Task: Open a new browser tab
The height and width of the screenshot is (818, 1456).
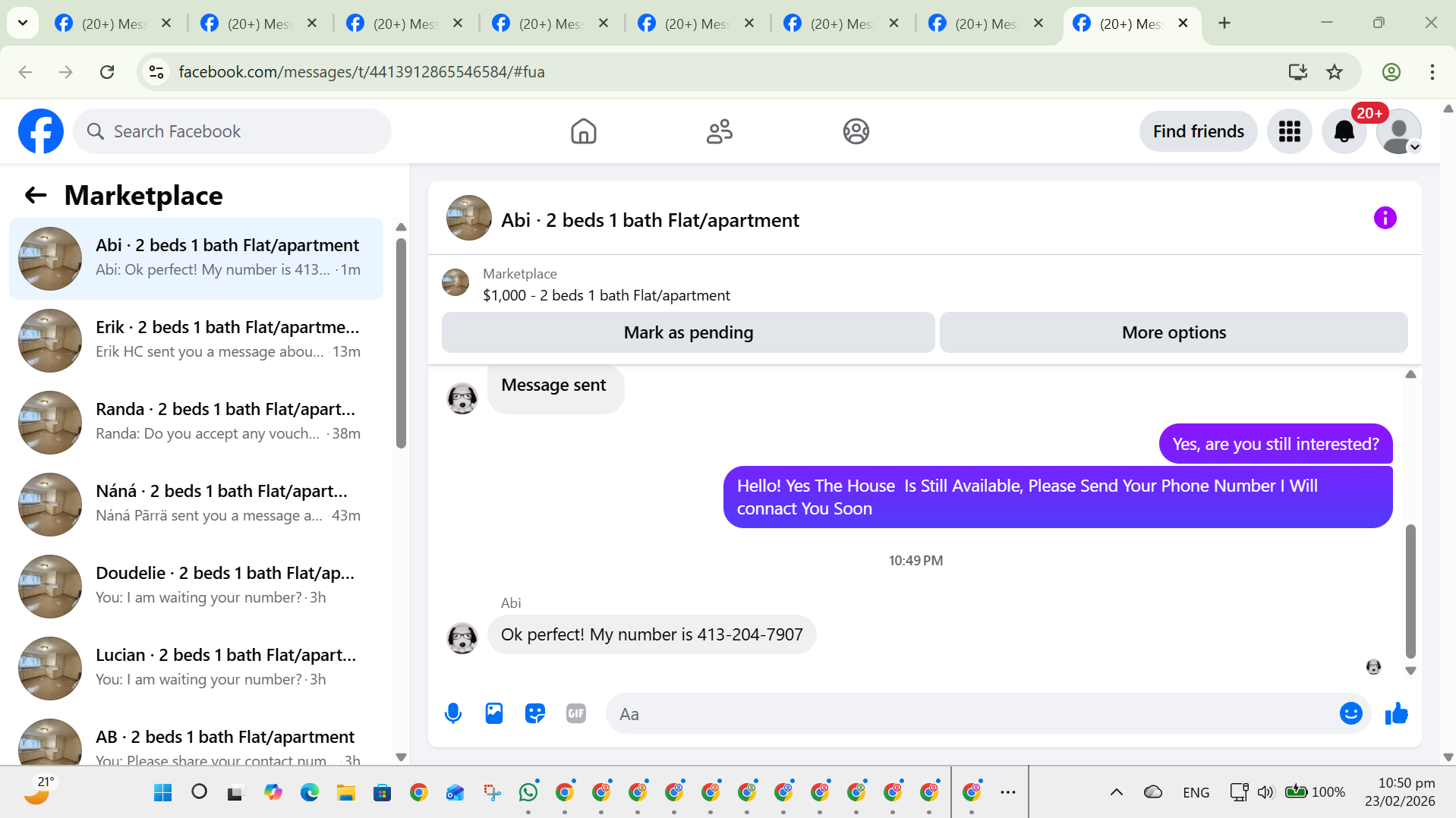Action: click(1224, 23)
